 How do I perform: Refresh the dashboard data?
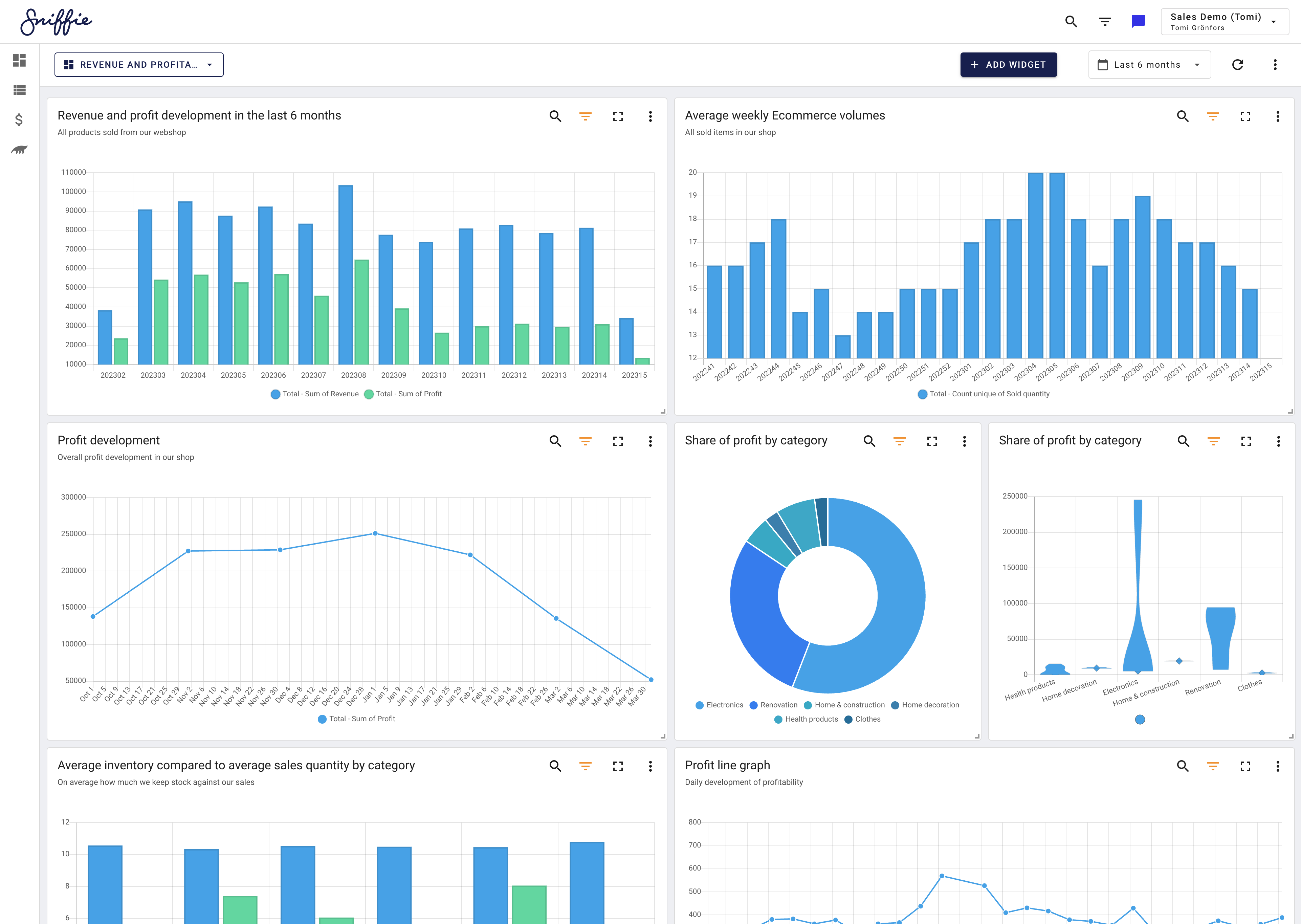point(1238,64)
